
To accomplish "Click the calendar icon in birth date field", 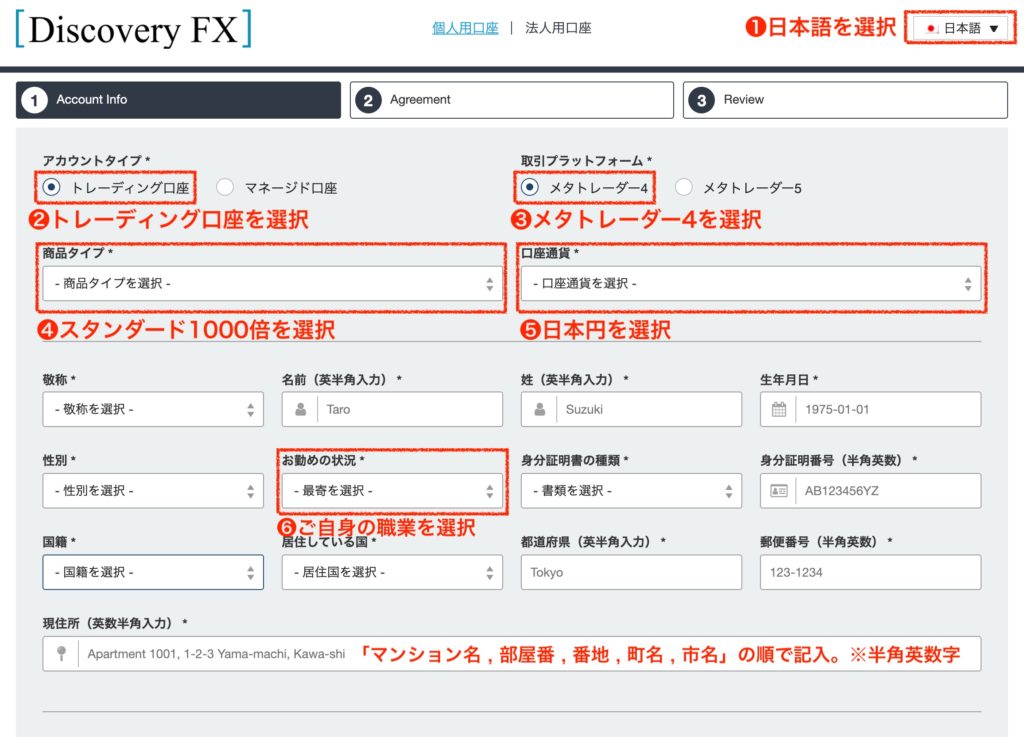I will tap(779, 409).
